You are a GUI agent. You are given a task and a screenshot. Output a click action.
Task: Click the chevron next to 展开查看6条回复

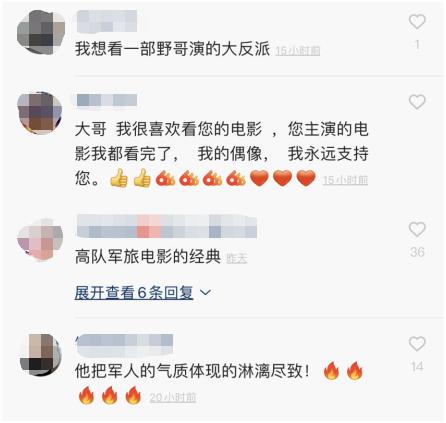pos(205,293)
